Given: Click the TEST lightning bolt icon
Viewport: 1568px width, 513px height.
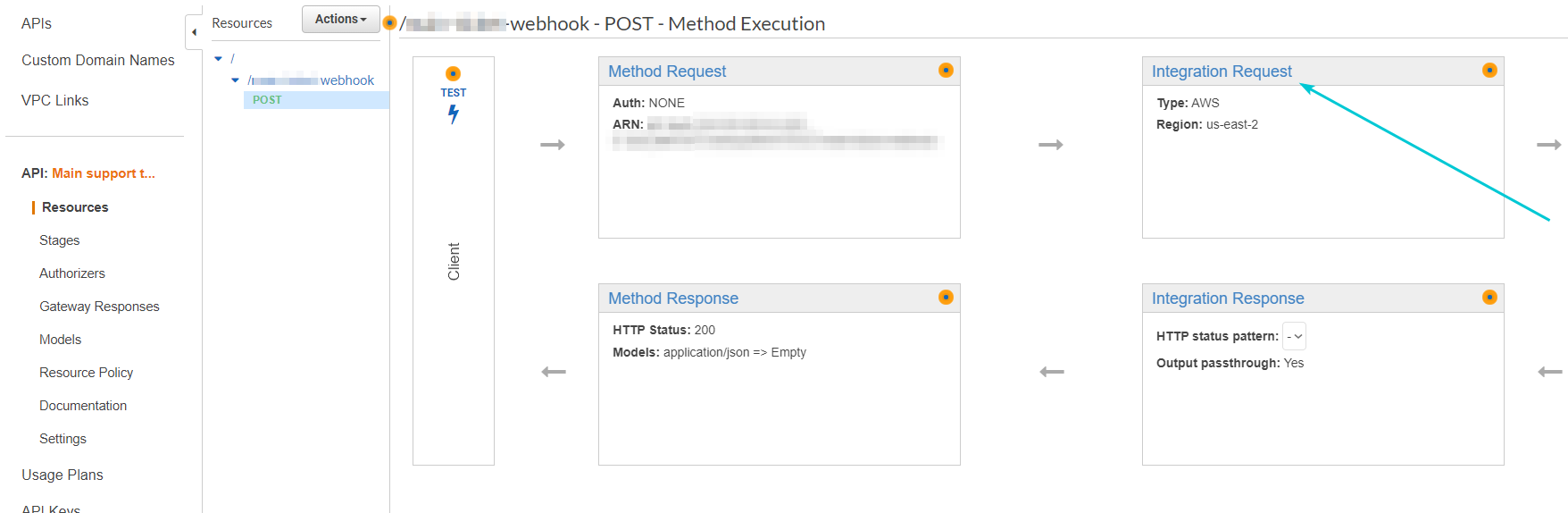Looking at the screenshot, I should (x=454, y=114).
